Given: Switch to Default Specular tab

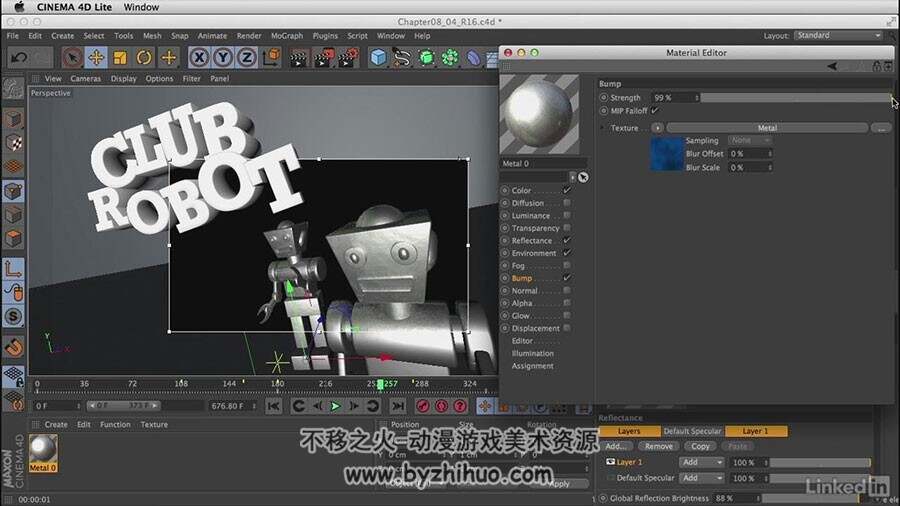Looking at the screenshot, I should [x=693, y=431].
